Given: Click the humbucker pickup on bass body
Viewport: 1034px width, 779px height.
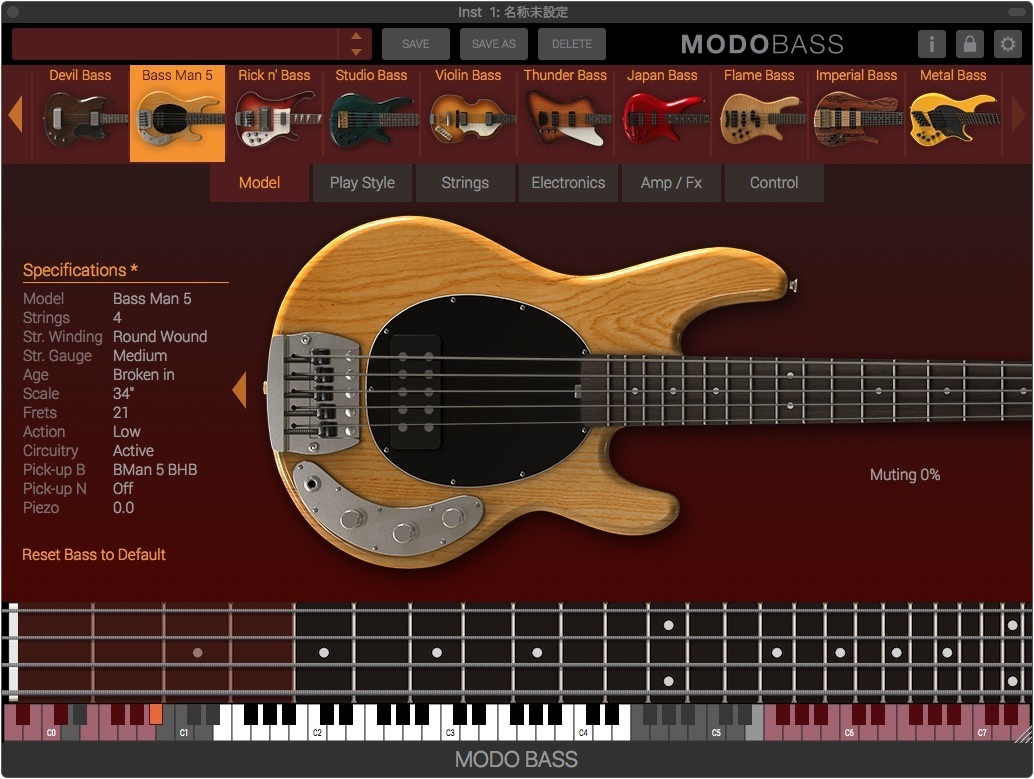Looking at the screenshot, I should point(415,392).
